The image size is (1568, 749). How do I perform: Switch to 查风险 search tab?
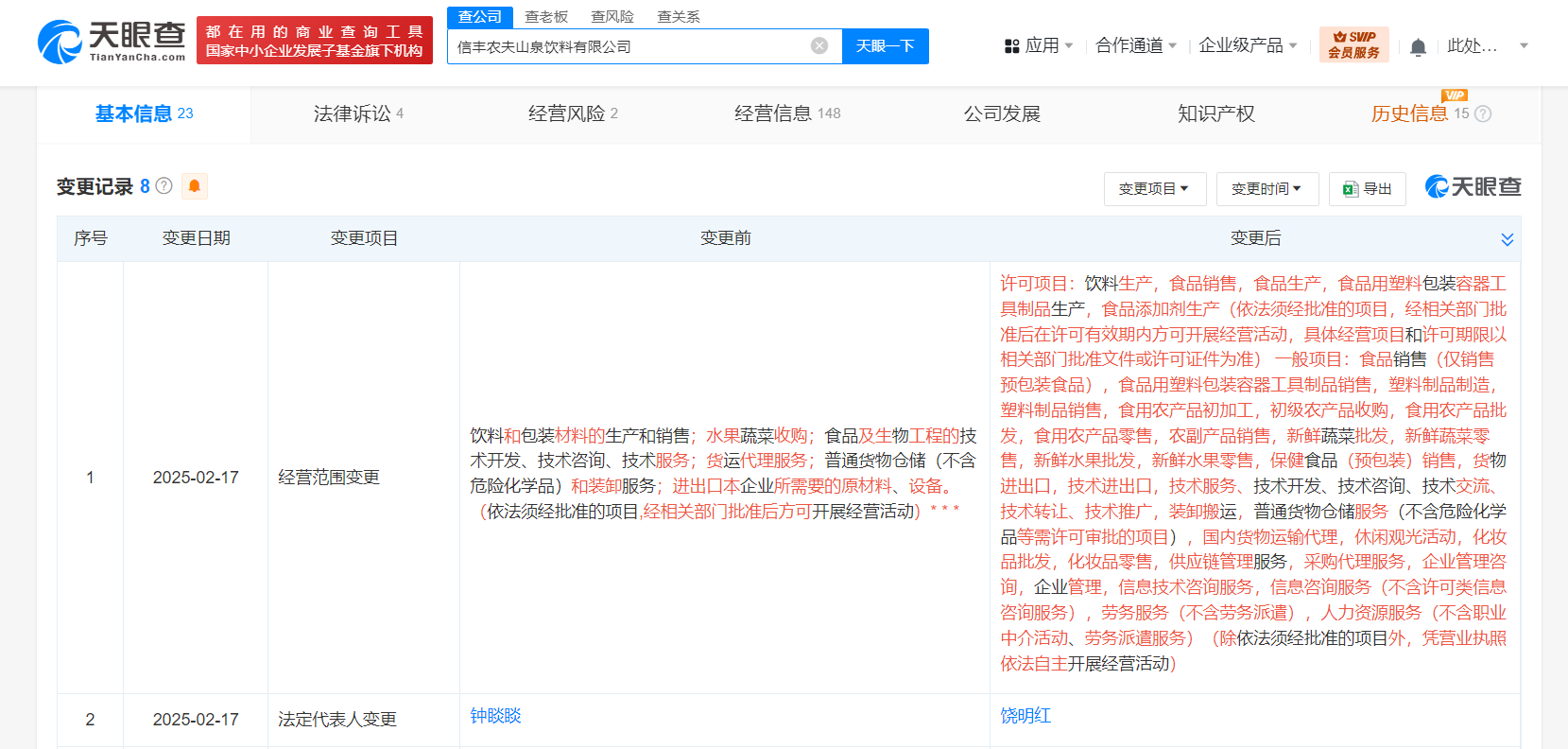click(612, 17)
